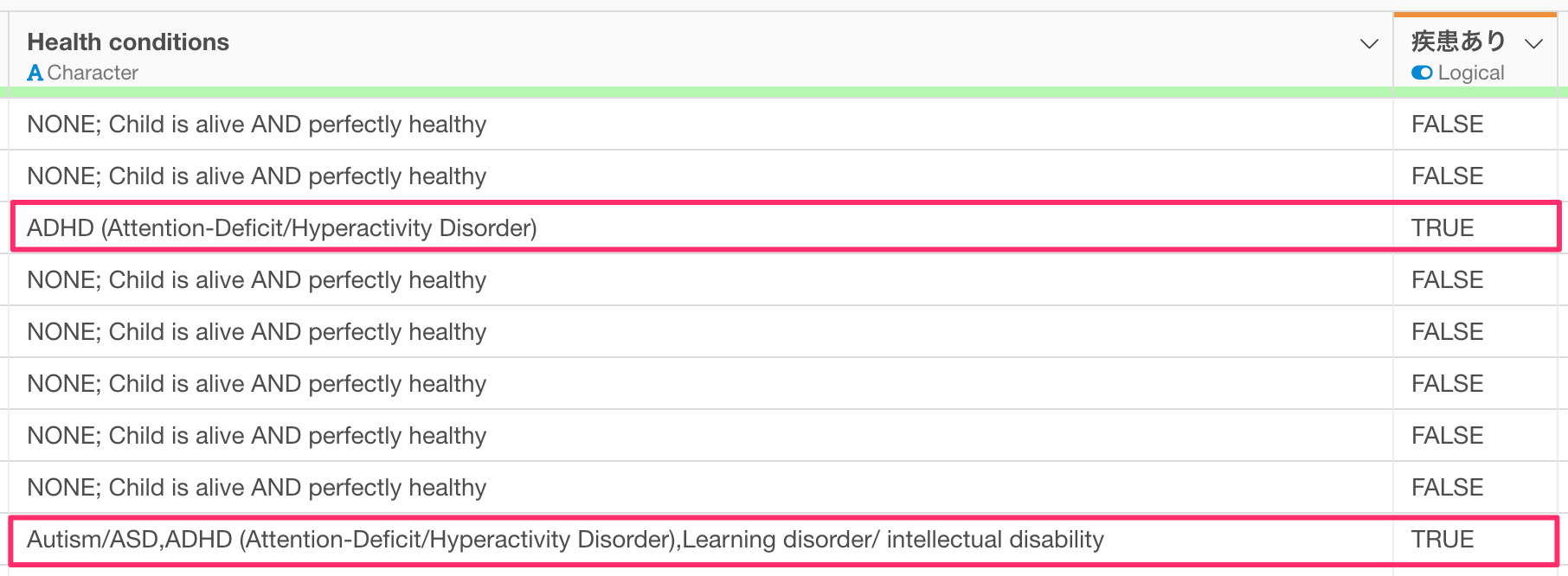Click the Logical data type label
This screenshot has height=576, width=1568.
click(1471, 73)
